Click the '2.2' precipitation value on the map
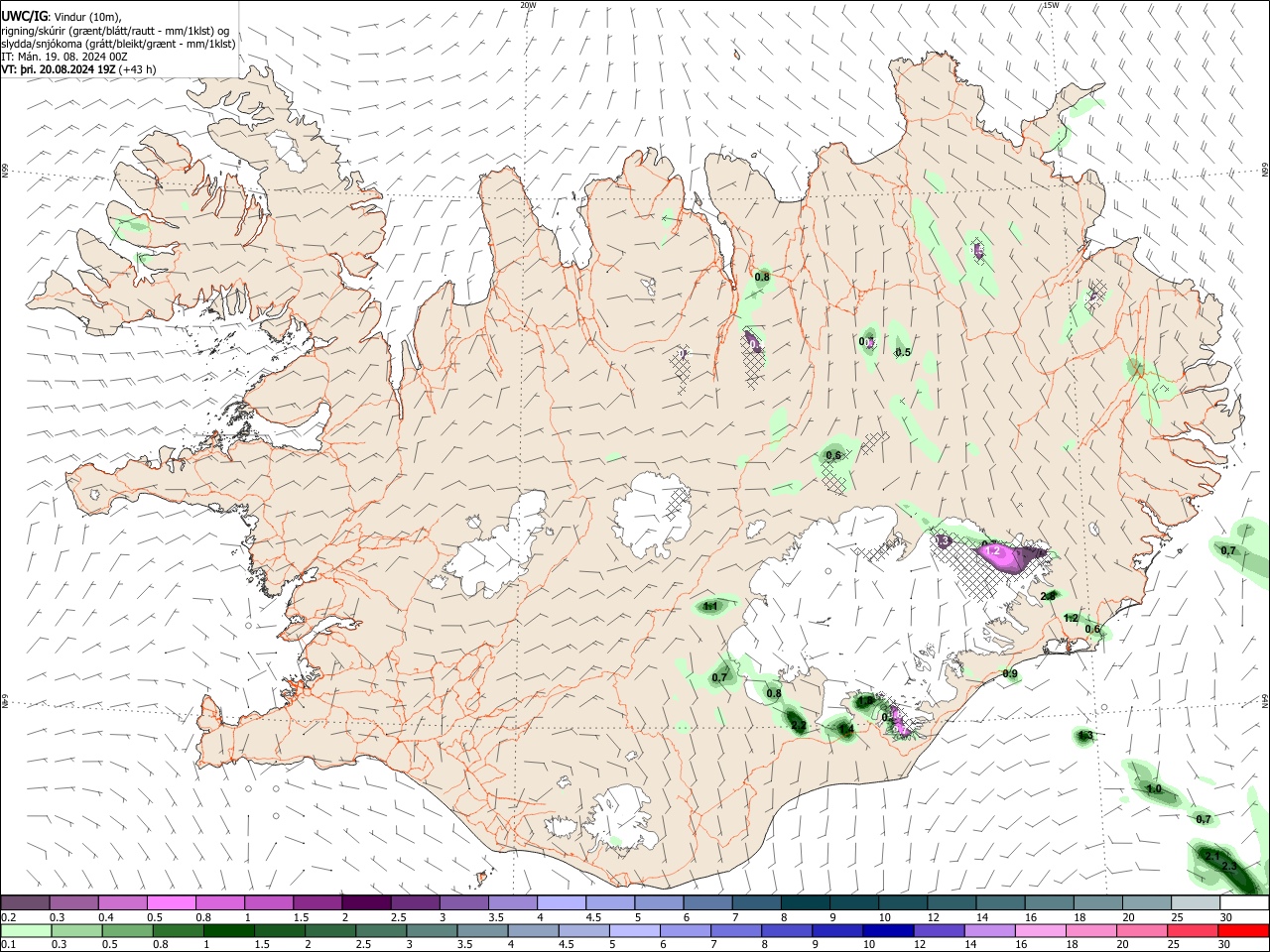1270x952 pixels. pos(799,726)
